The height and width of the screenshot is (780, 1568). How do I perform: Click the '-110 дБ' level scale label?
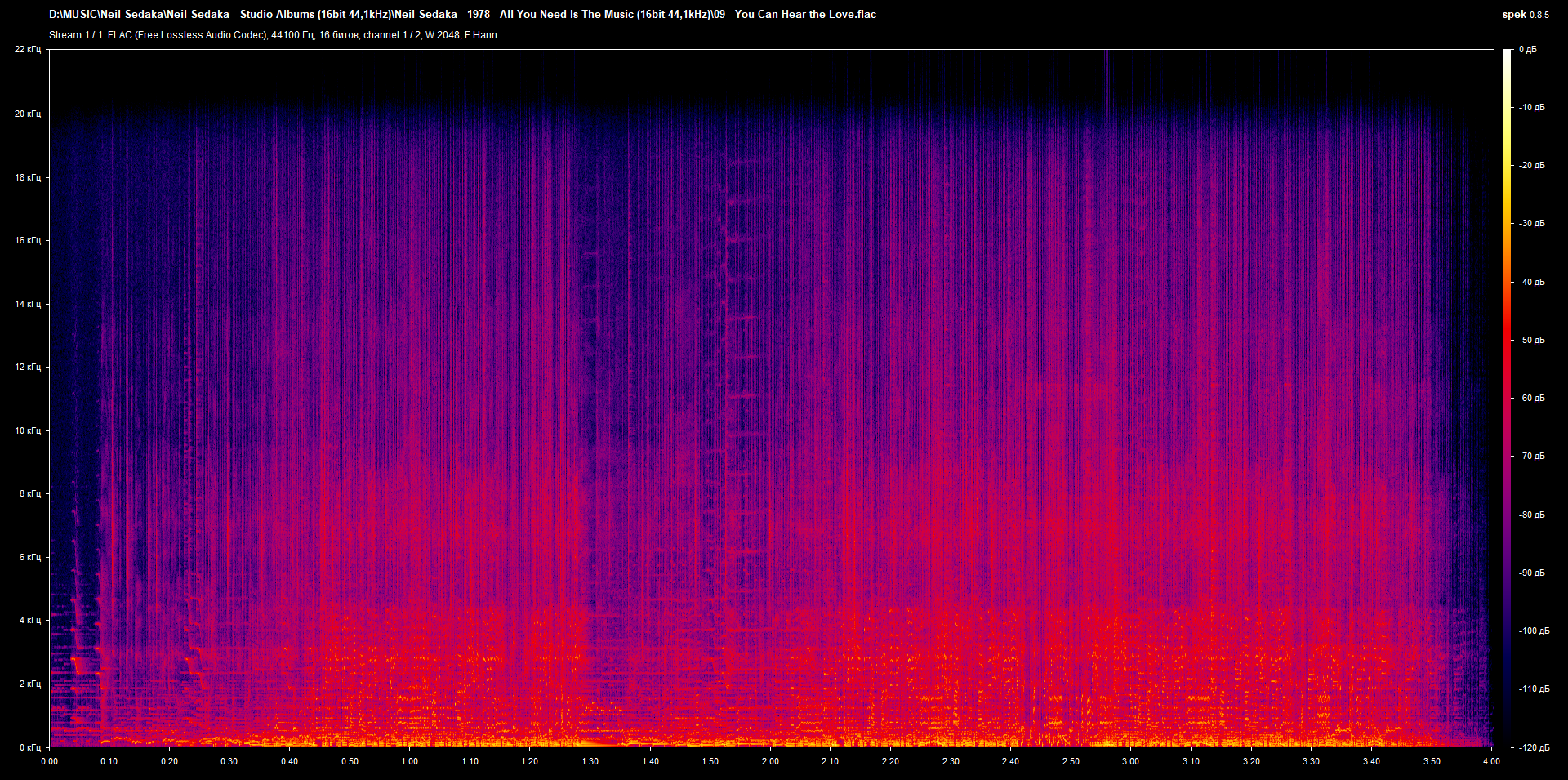(1534, 689)
